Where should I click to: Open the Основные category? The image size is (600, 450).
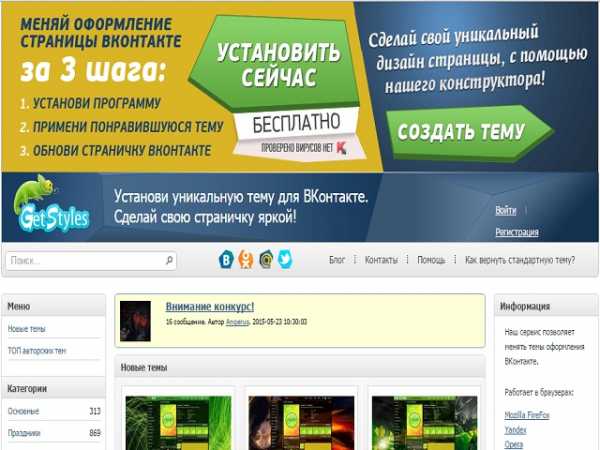coord(23,411)
